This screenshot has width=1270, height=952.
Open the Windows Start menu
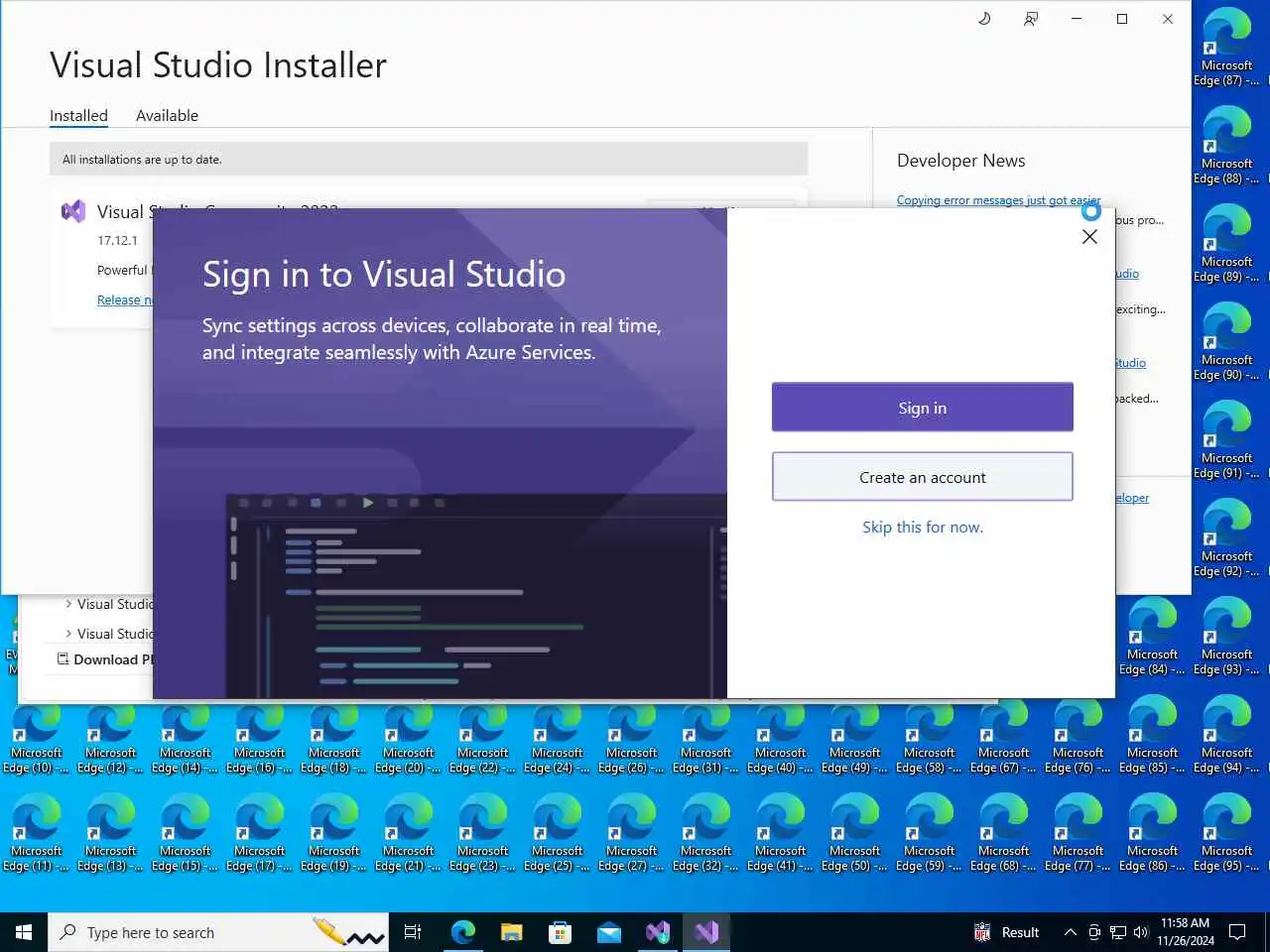coord(24,932)
